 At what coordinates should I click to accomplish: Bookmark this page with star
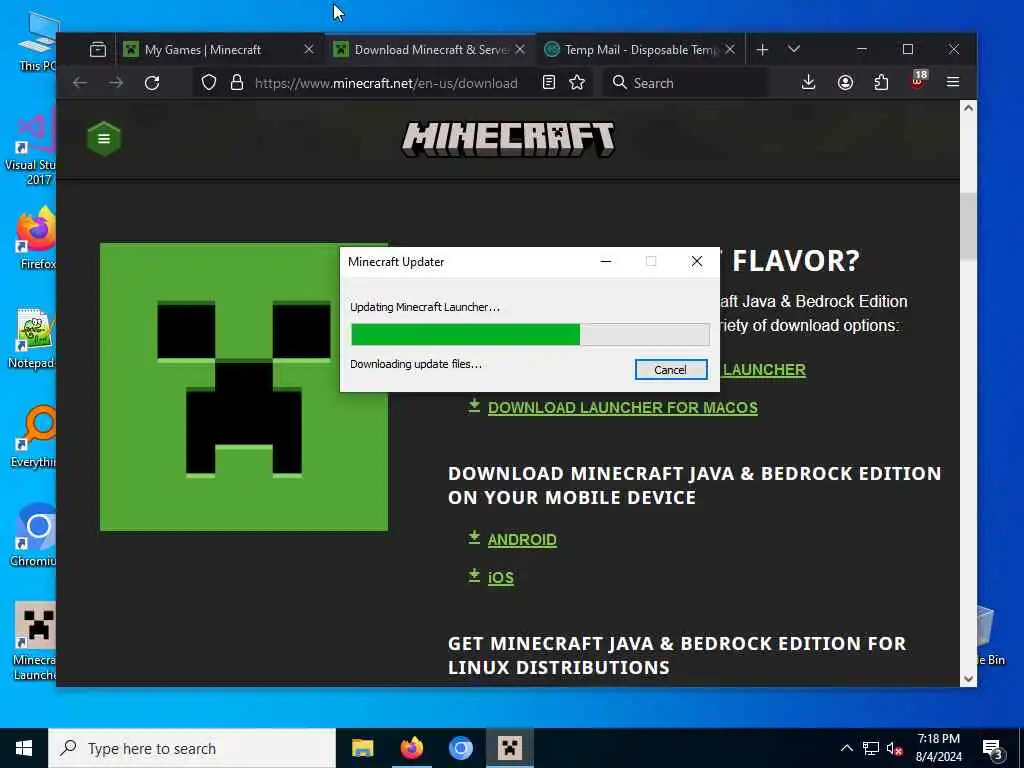tap(577, 83)
